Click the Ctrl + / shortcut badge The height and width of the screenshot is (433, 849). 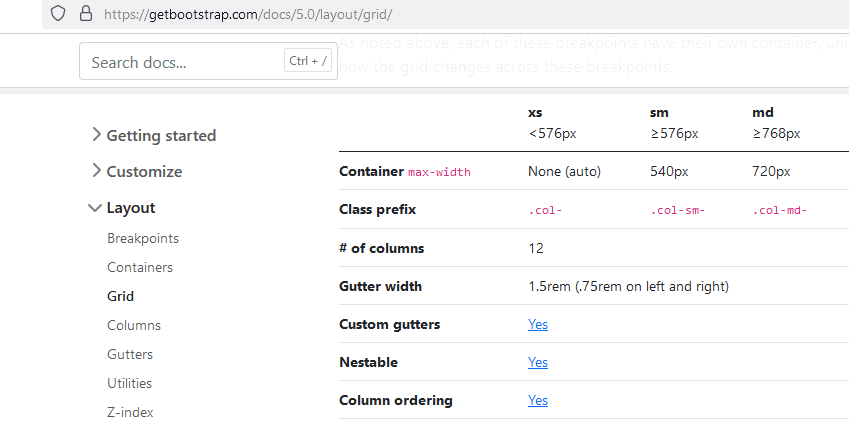307,62
